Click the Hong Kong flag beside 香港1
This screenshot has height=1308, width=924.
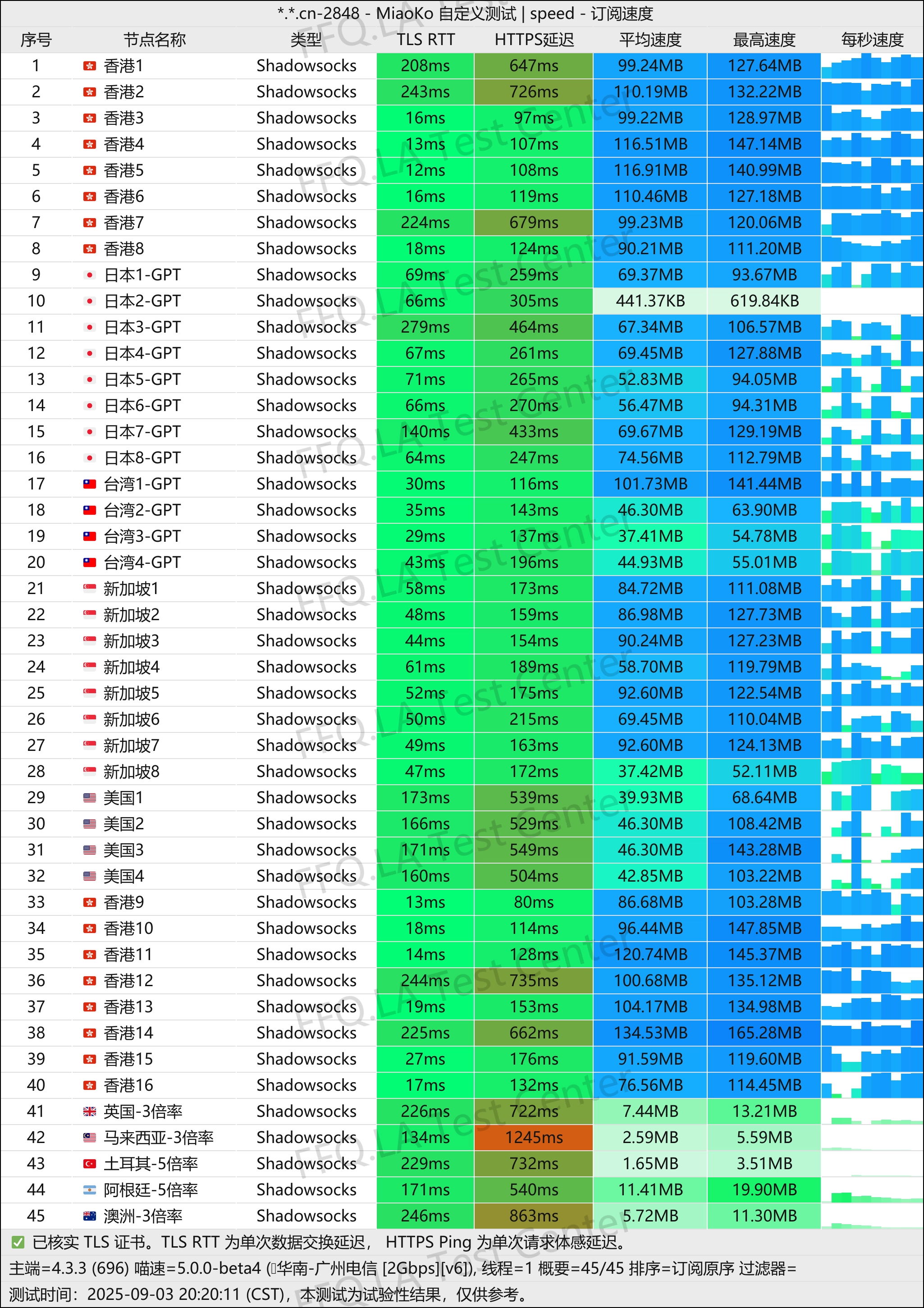tap(89, 66)
